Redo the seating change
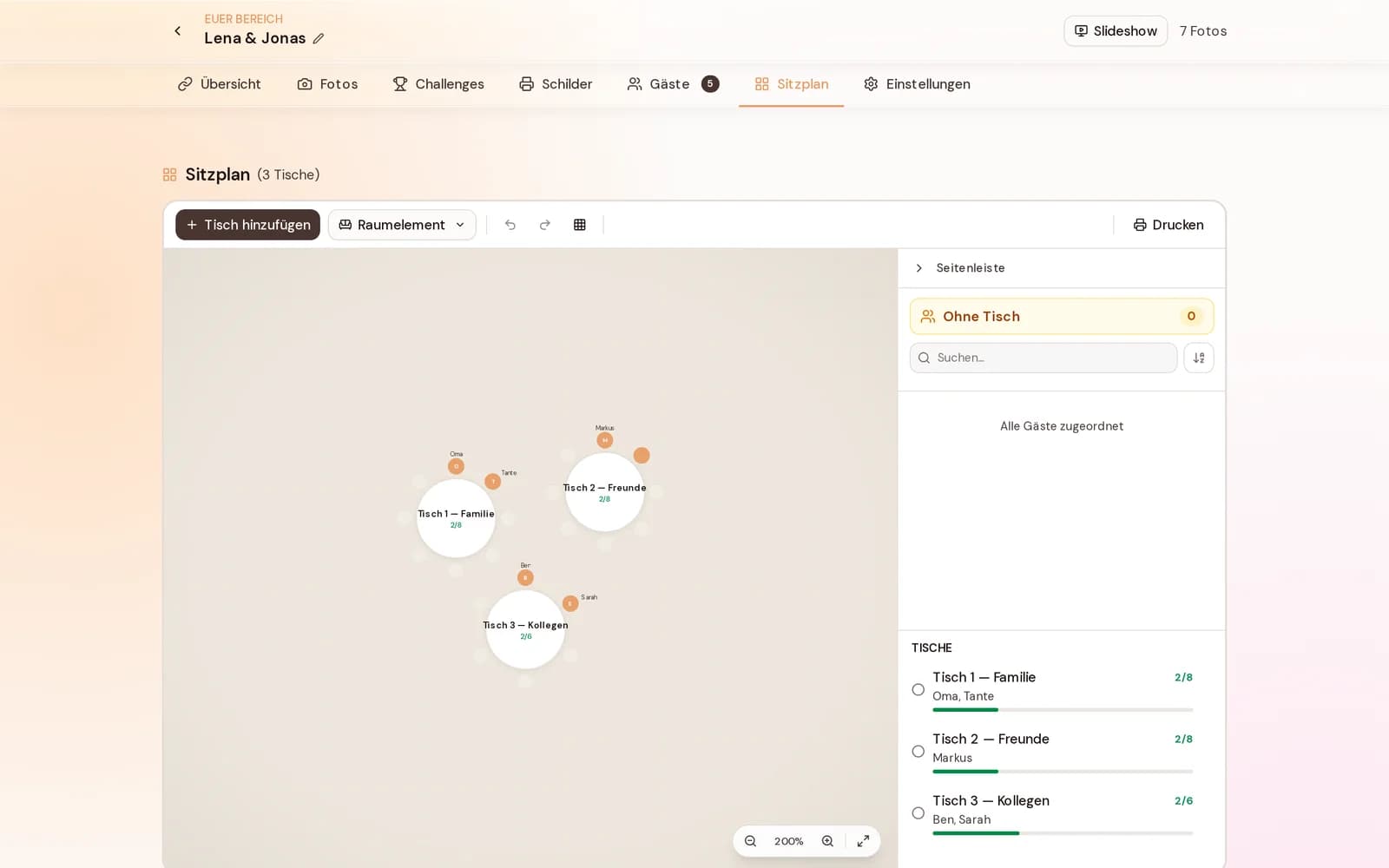1389x868 pixels. pyautogui.click(x=545, y=225)
